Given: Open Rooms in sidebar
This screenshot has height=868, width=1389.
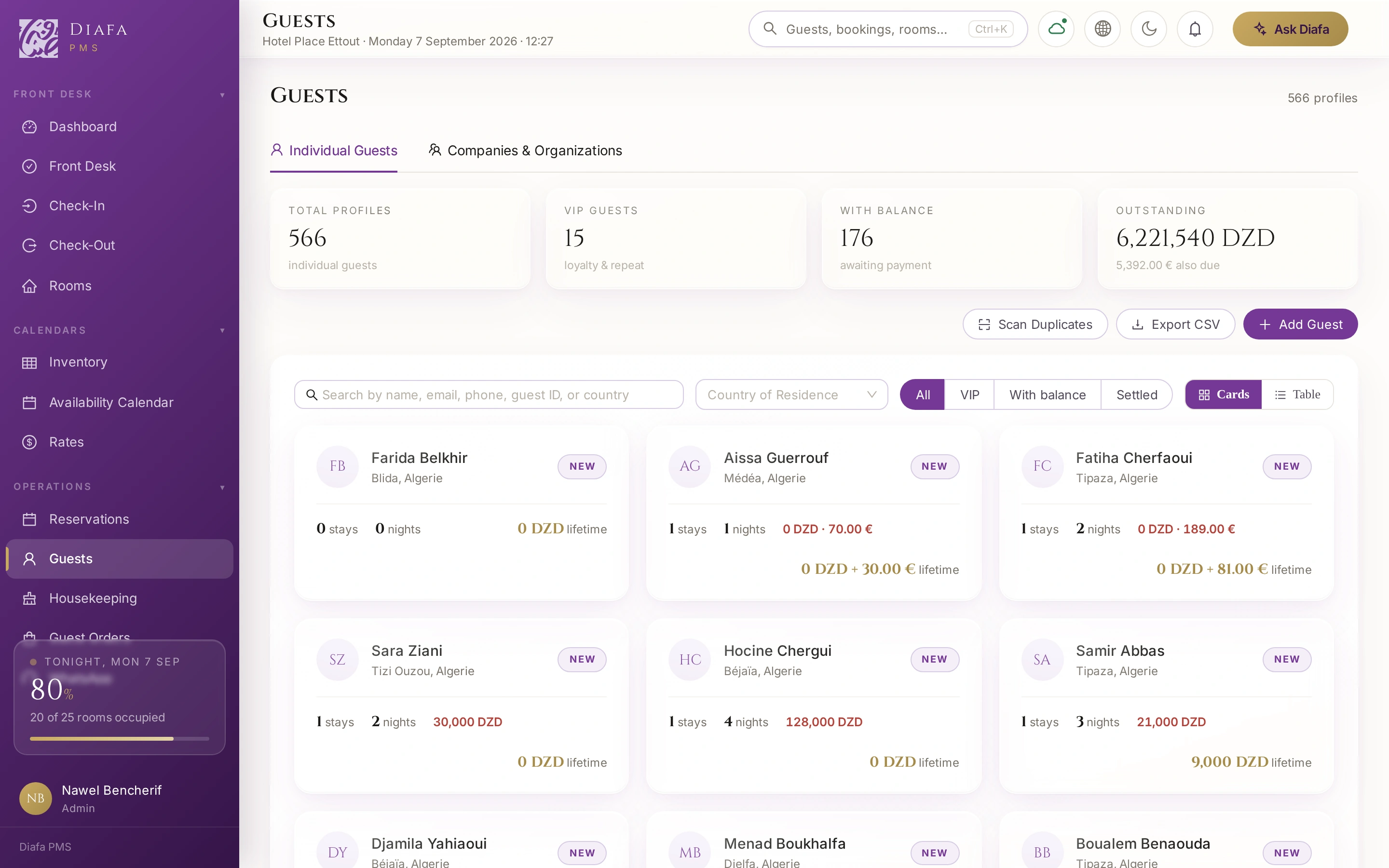Looking at the screenshot, I should pos(120,285).
